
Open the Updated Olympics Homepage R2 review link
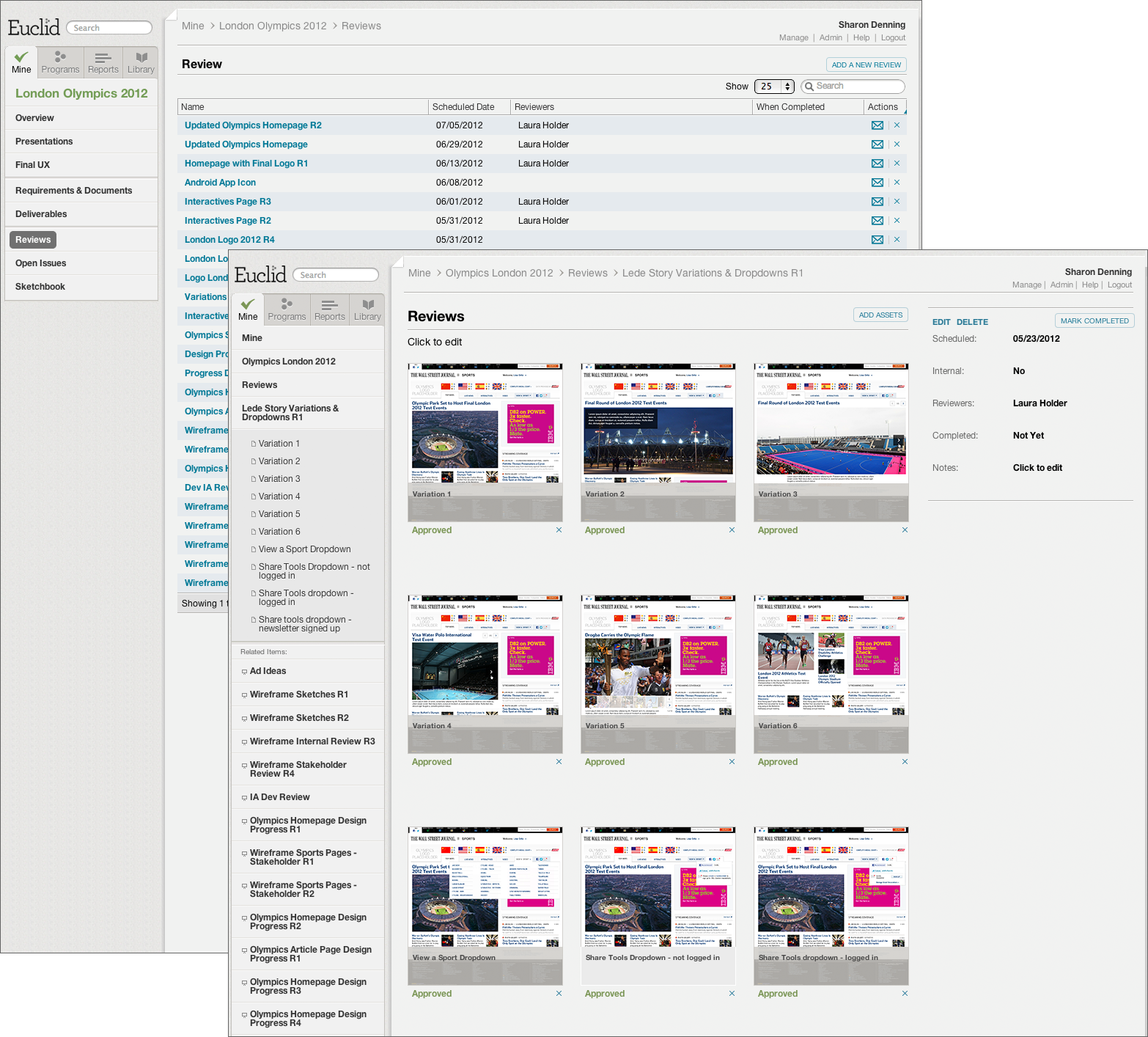(253, 125)
